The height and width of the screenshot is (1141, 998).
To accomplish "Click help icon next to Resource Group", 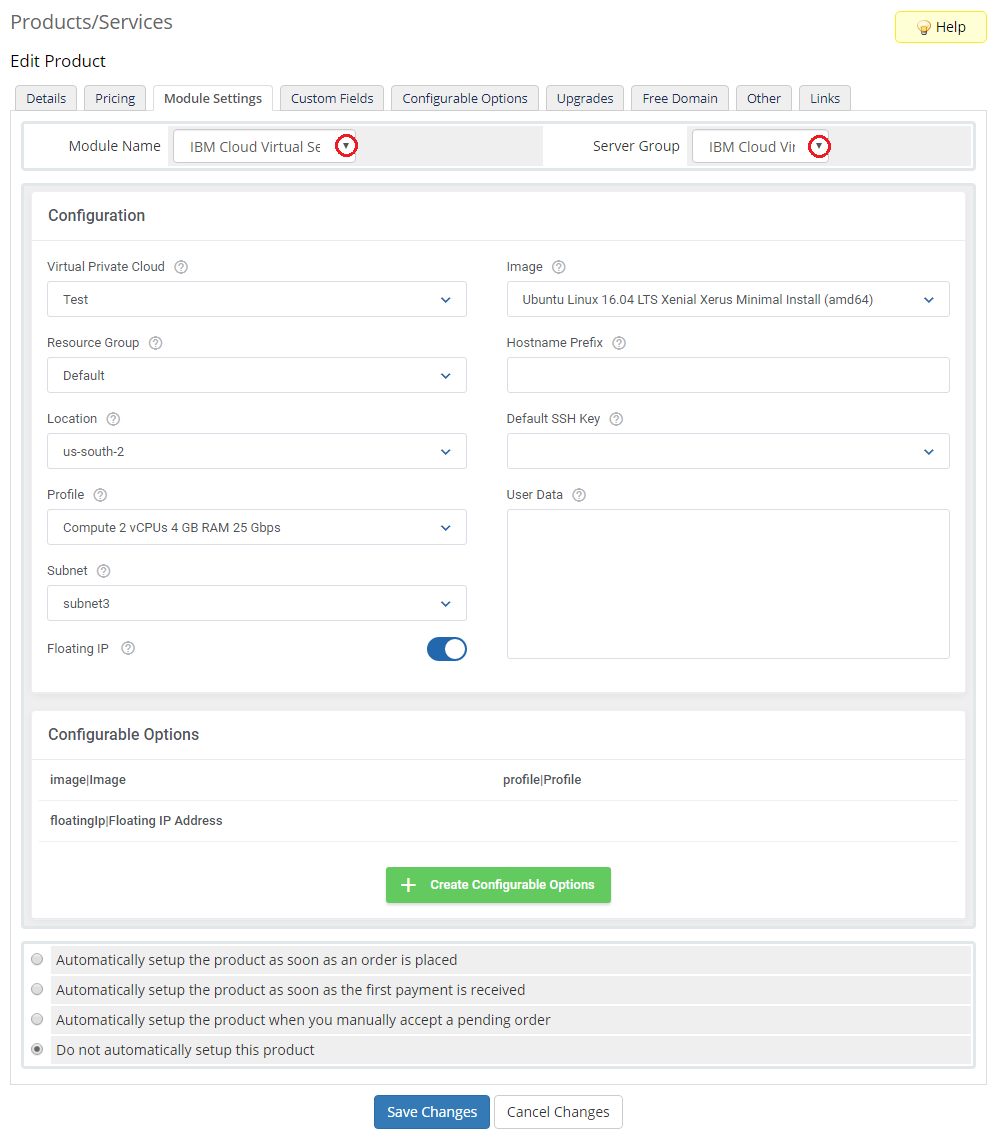I will [155, 343].
